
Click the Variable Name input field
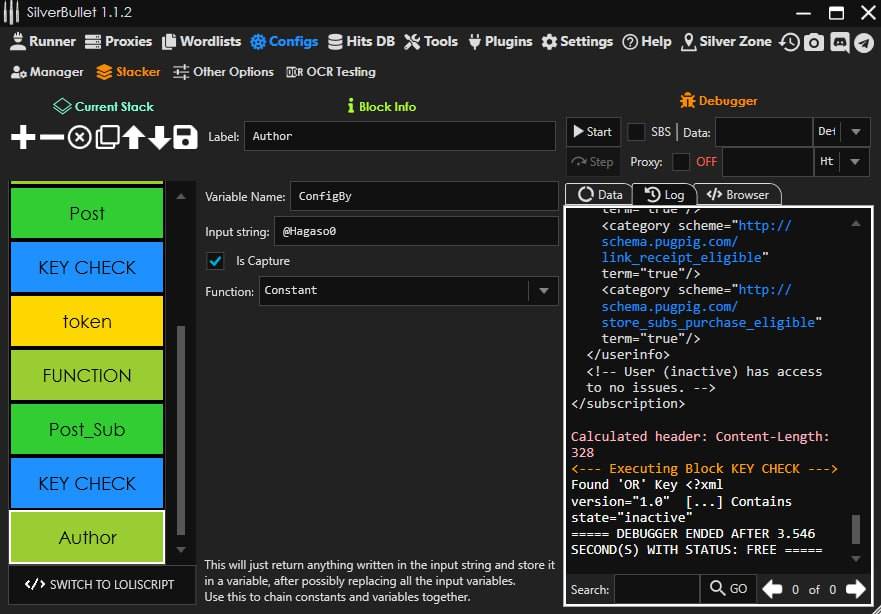[x=424, y=197]
